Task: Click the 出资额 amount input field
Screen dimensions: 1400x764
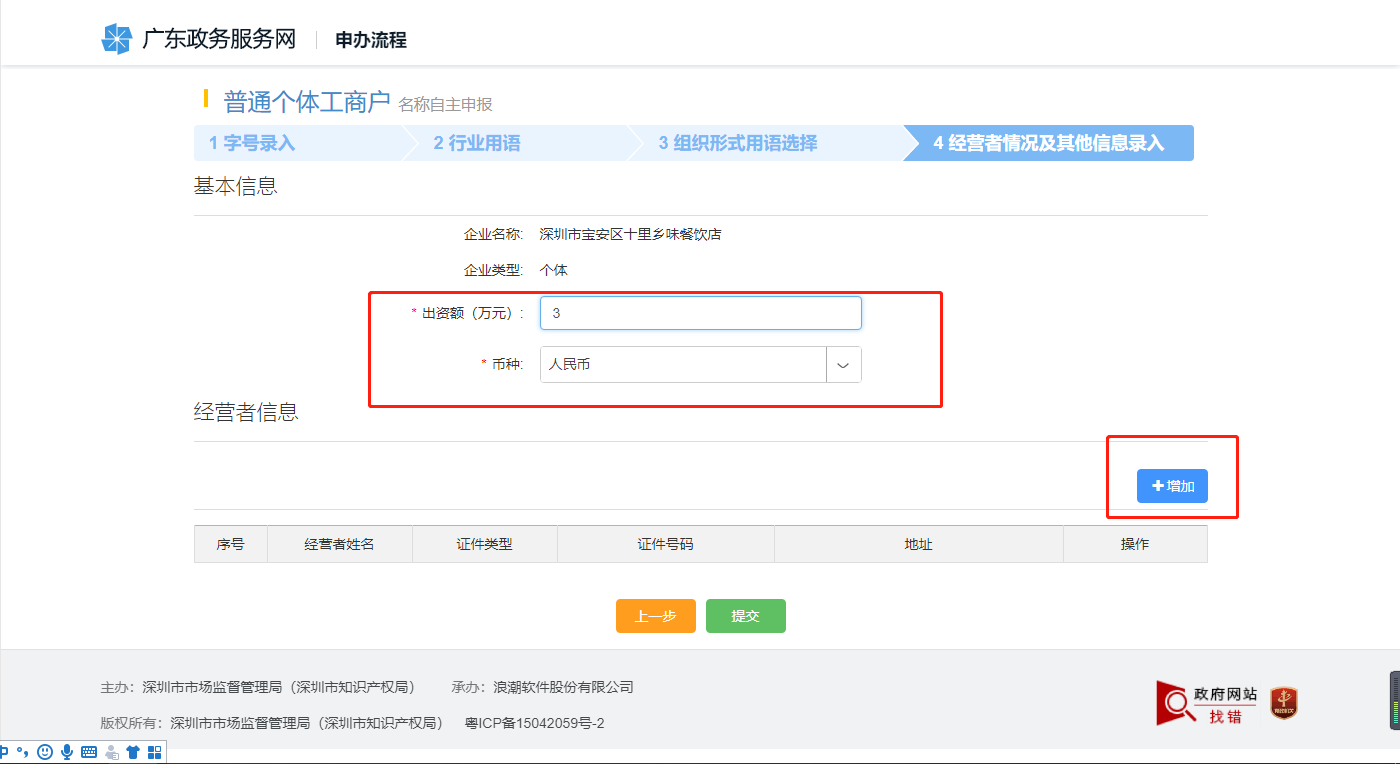Action: (700, 312)
